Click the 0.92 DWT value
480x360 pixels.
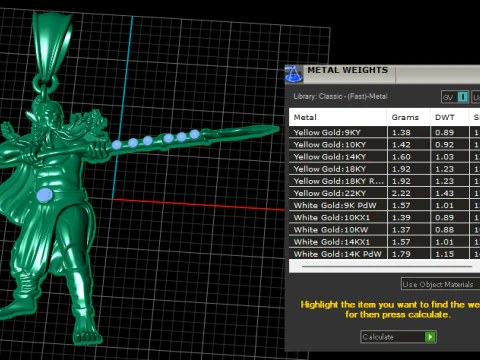coord(444,145)
